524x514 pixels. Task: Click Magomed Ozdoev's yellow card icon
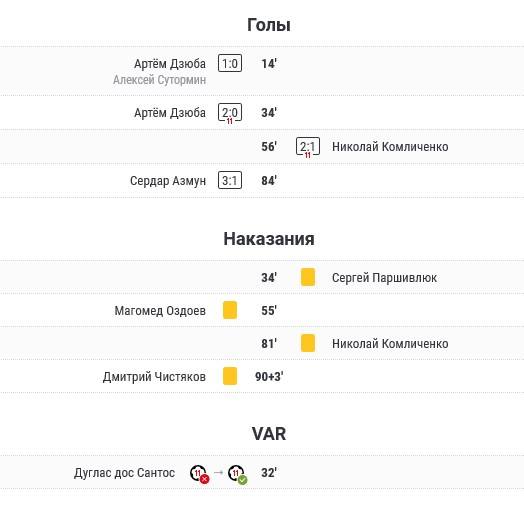coord(230,310)
